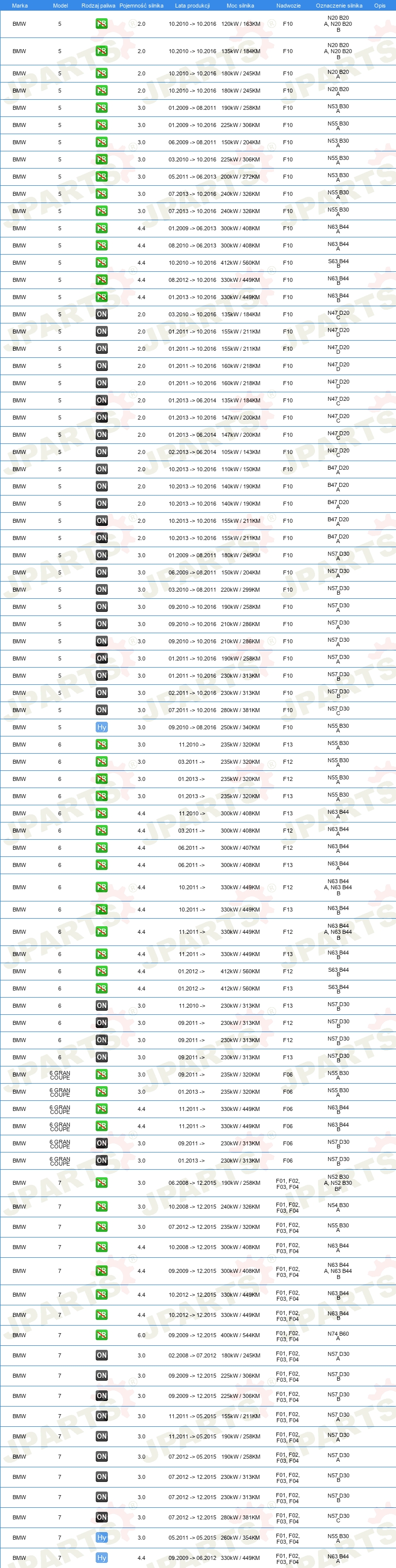
Task: Click diesel ON icon in 07.2011 -> 10.2016 row
Action: click(101, 710)
